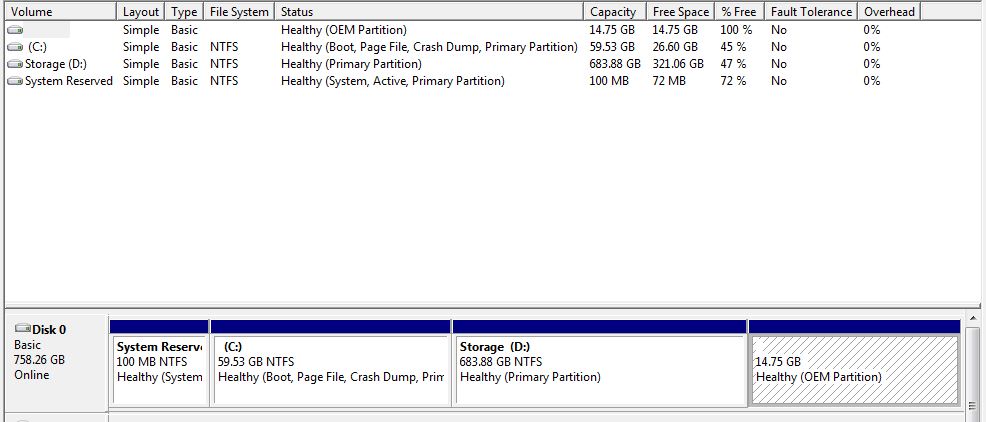This screenshot has width=986, height=422.
Task: Click the Online status under Disk 0
Action: click(31, 375)
